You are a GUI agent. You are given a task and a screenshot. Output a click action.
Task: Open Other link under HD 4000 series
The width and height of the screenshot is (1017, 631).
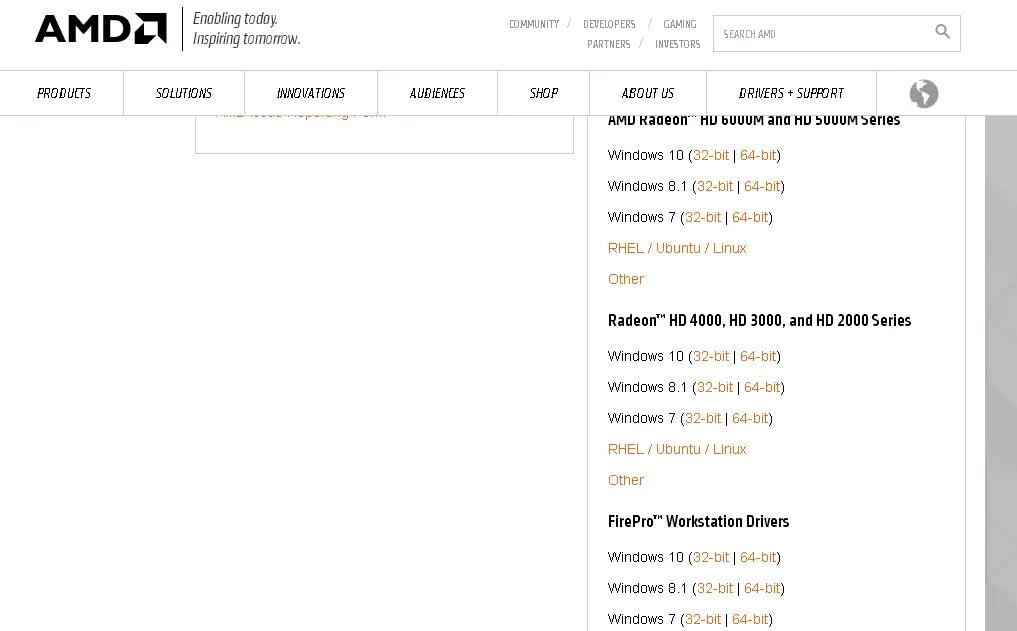point(626,481)
